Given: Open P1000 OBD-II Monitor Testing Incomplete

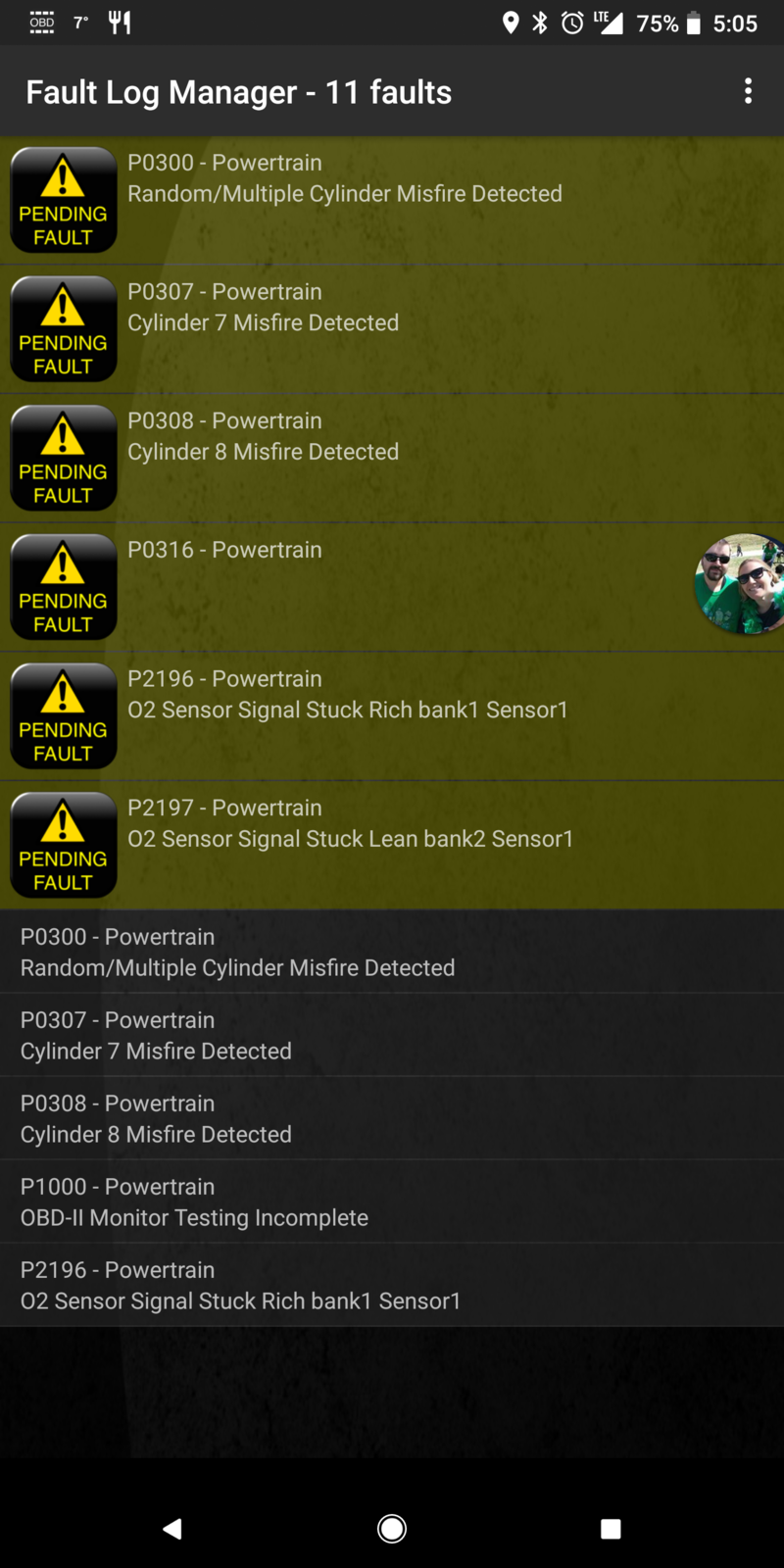Looking at the screenshot, I should (392, 1201).
